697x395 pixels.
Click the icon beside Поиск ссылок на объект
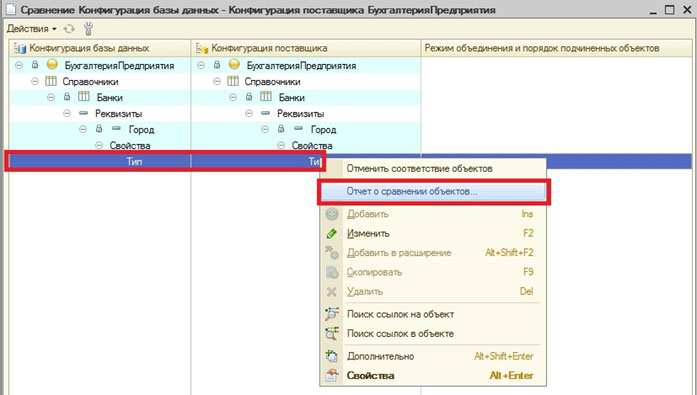tap(332, 314)
